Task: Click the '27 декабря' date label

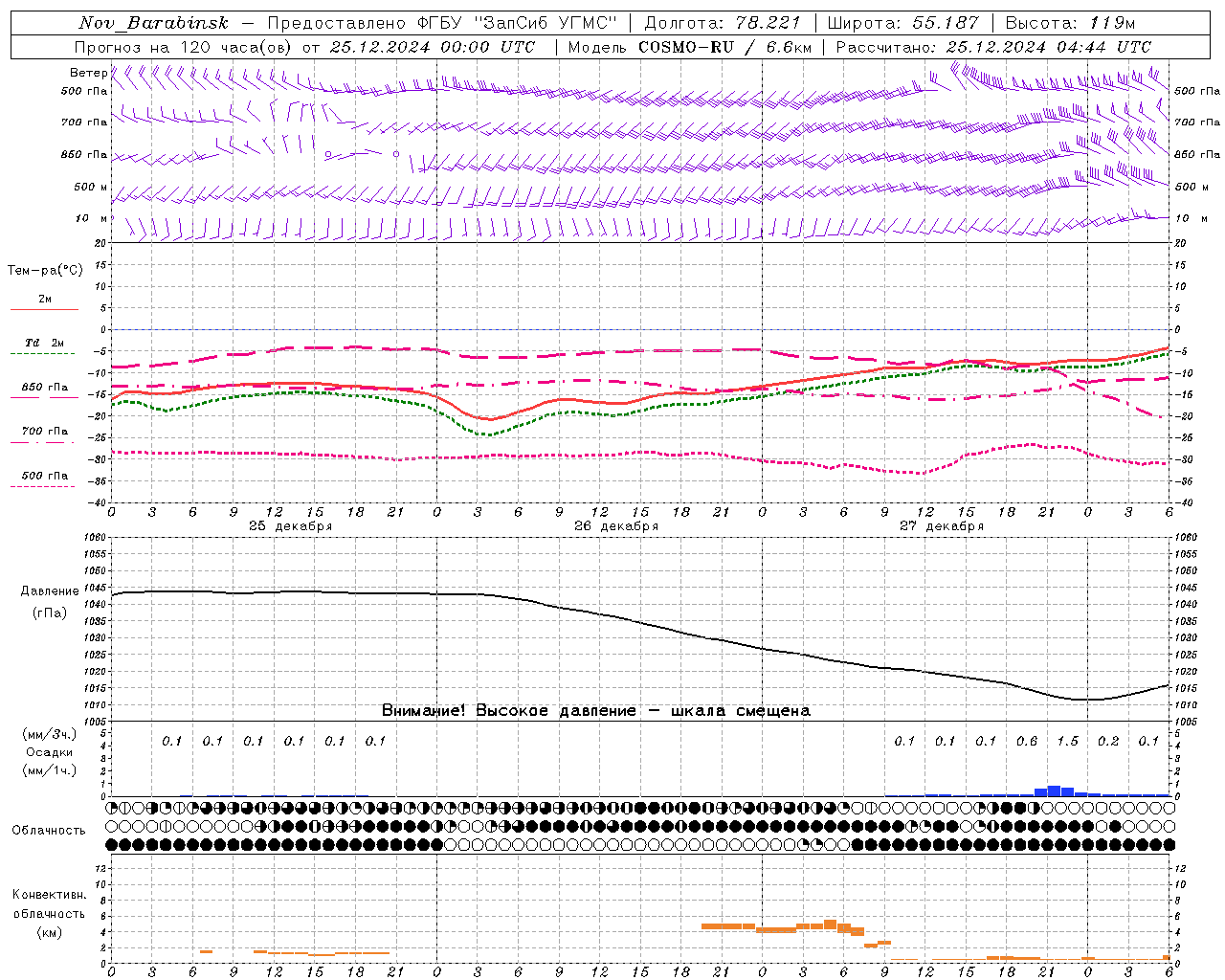Action: [x=942, y=526]
